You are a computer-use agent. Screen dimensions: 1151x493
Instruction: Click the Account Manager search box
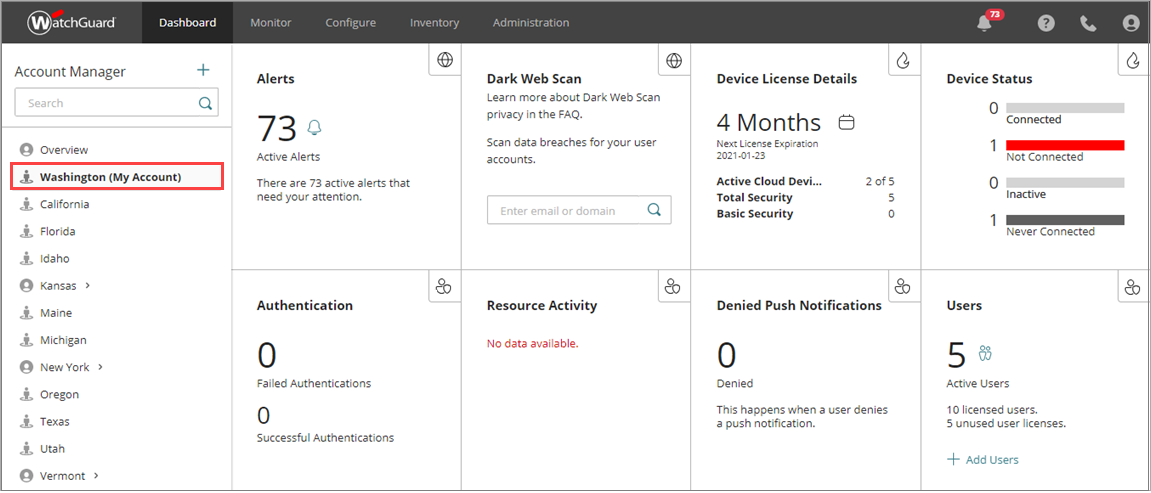[x=107, y=103]
